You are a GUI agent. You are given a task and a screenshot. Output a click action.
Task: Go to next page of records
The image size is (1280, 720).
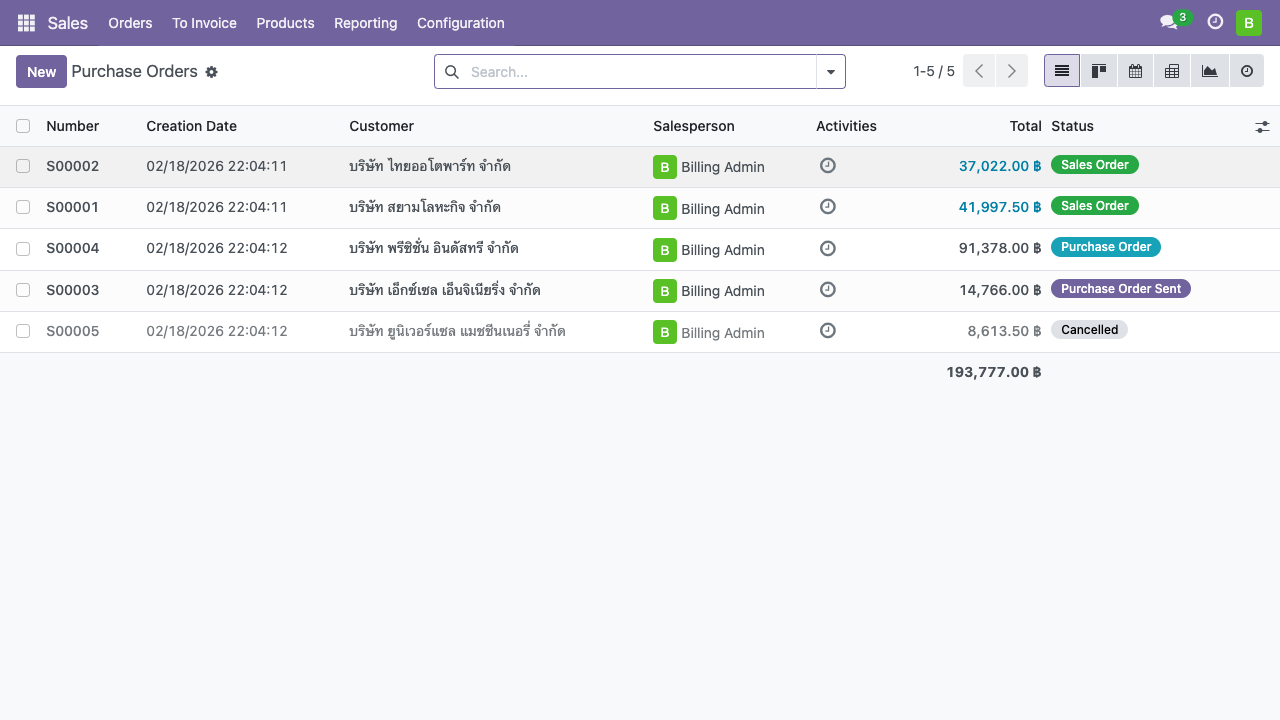pyautogui.click(x=1012, y=71)
